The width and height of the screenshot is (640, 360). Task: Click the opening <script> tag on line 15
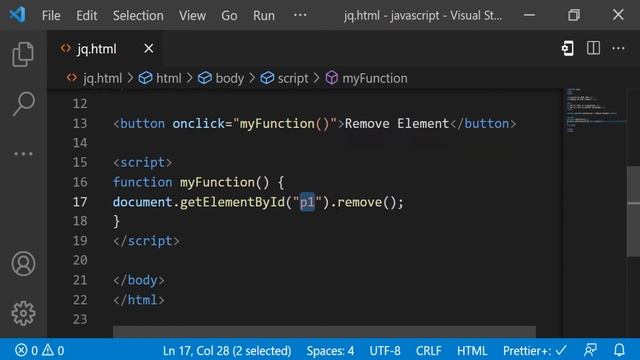[142, 162]
